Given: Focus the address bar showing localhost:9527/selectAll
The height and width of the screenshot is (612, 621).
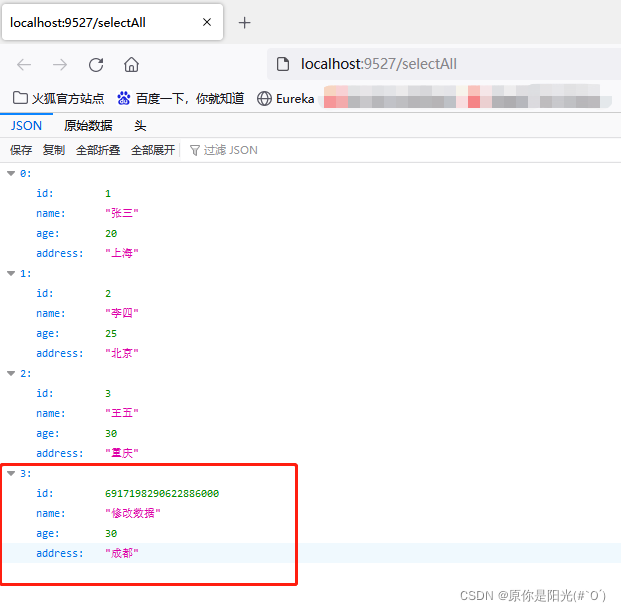Looking at the screenshot, I should 444,64.
